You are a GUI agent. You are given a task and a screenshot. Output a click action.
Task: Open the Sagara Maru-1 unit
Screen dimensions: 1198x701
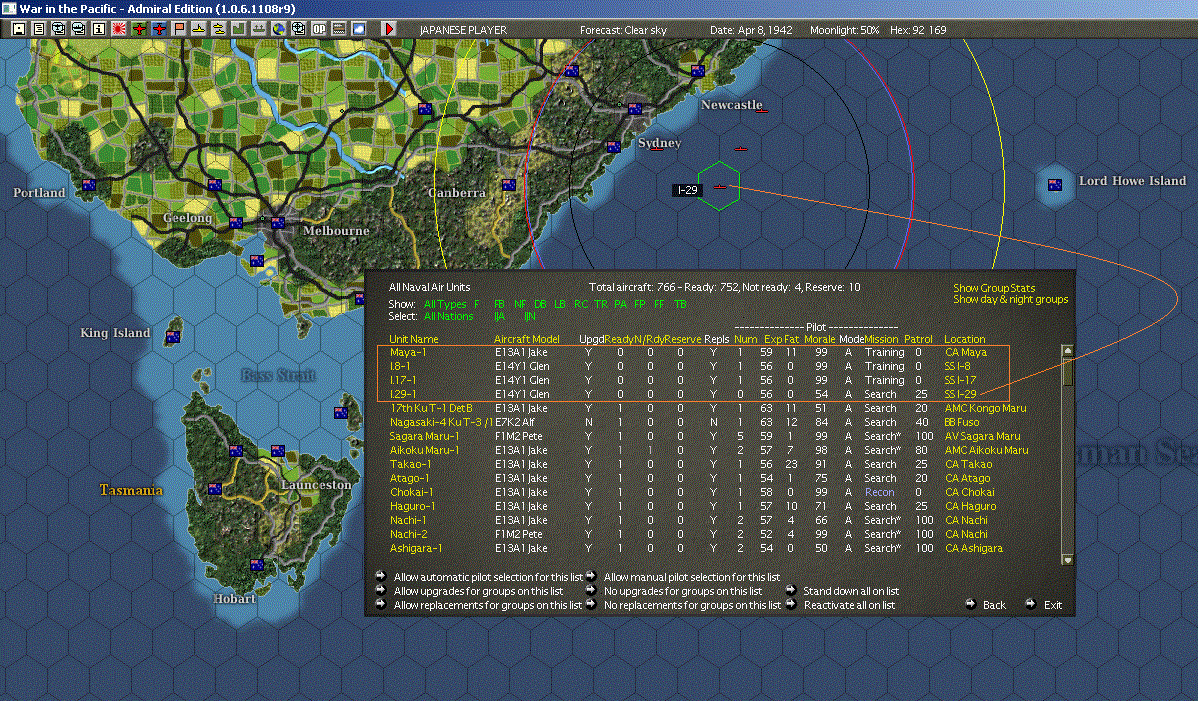(x=424, y=436)
